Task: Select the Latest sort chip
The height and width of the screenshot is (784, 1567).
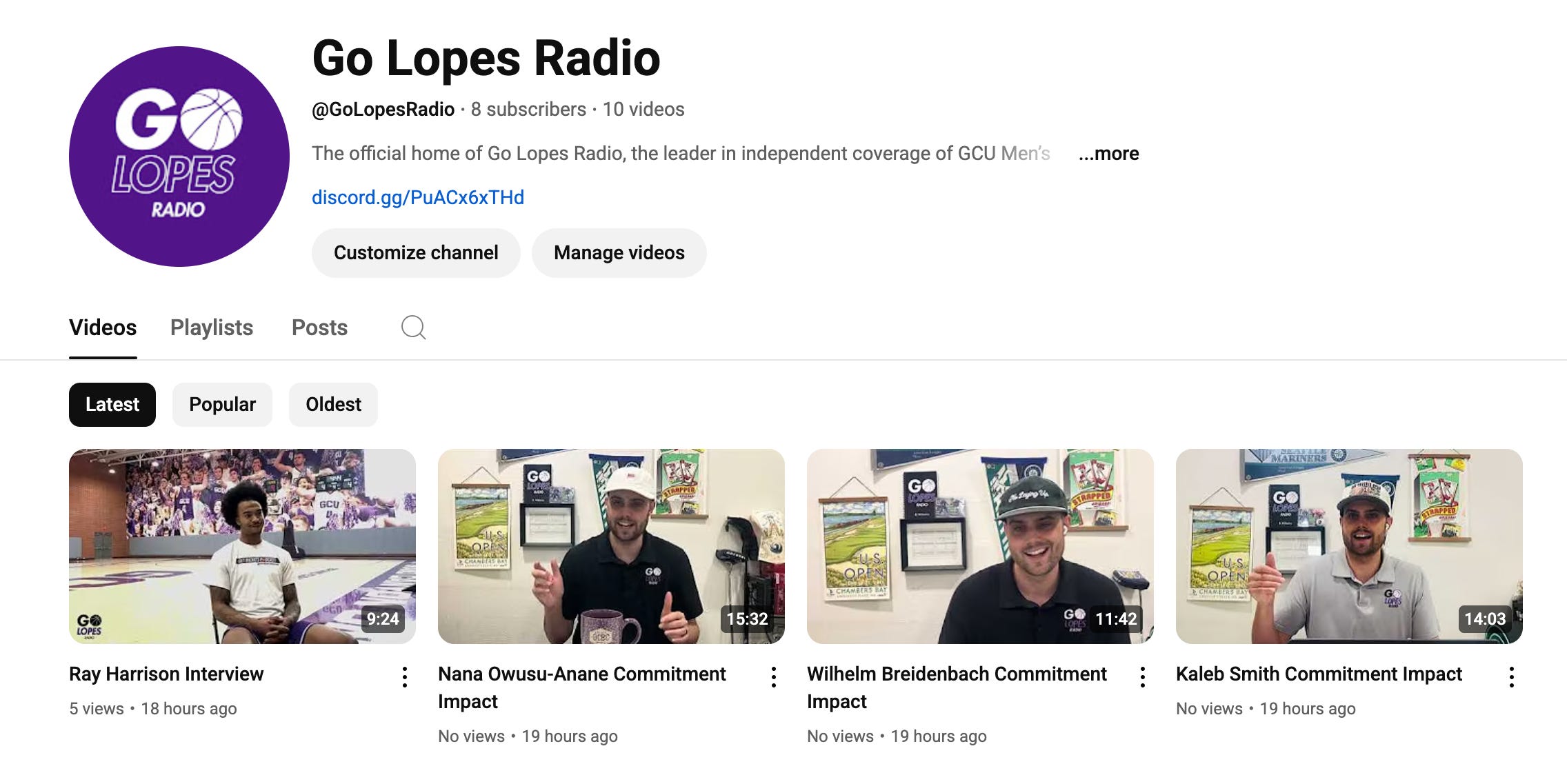Action: 112,405
